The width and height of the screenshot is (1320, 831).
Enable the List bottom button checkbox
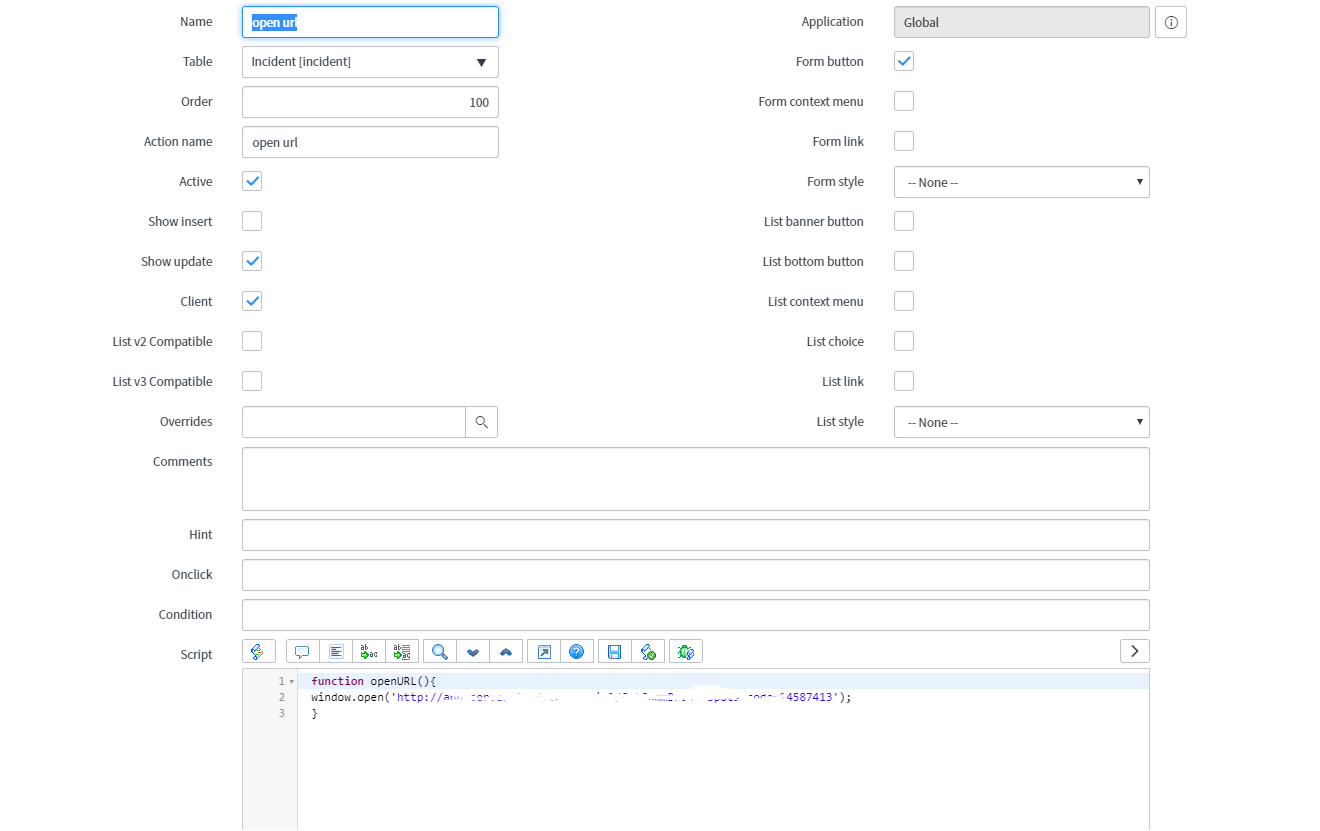904,262
